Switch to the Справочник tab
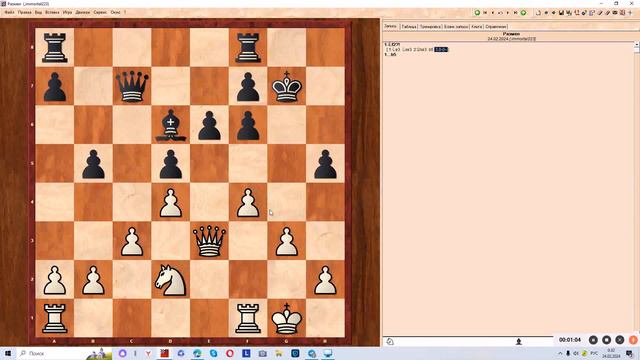640x360 pixels. 496,27
